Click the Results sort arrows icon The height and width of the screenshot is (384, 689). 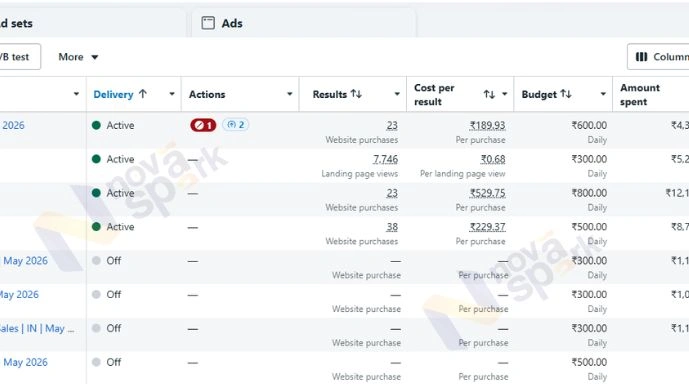coord(356,94)
